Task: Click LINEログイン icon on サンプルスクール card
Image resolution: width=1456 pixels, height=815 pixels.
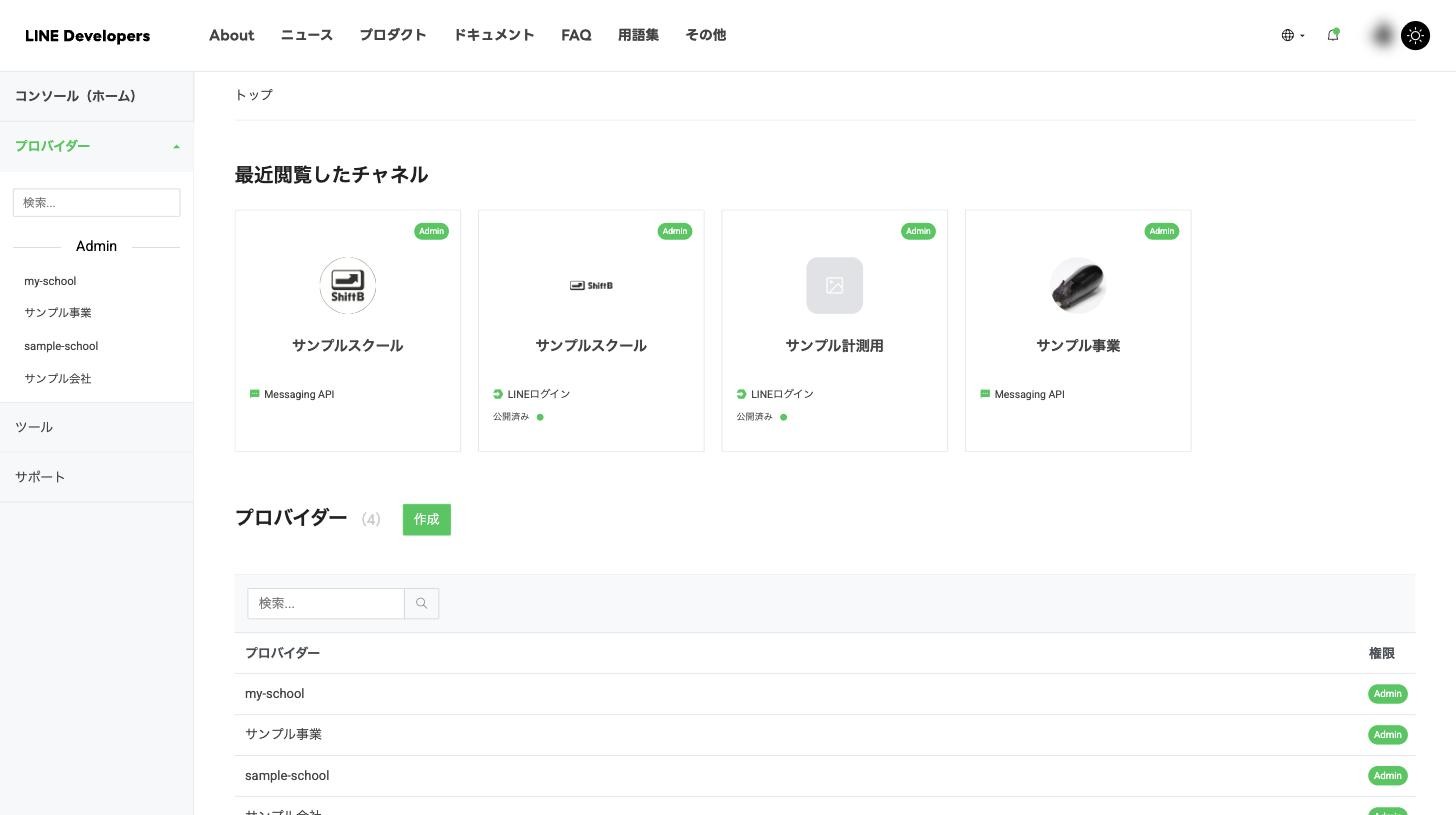Action: click(x=498, y=394)
